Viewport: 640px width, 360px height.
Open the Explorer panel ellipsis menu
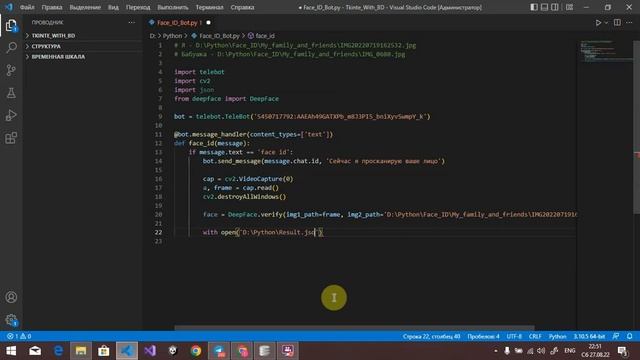pyautogui.click(x=131, y=22)
